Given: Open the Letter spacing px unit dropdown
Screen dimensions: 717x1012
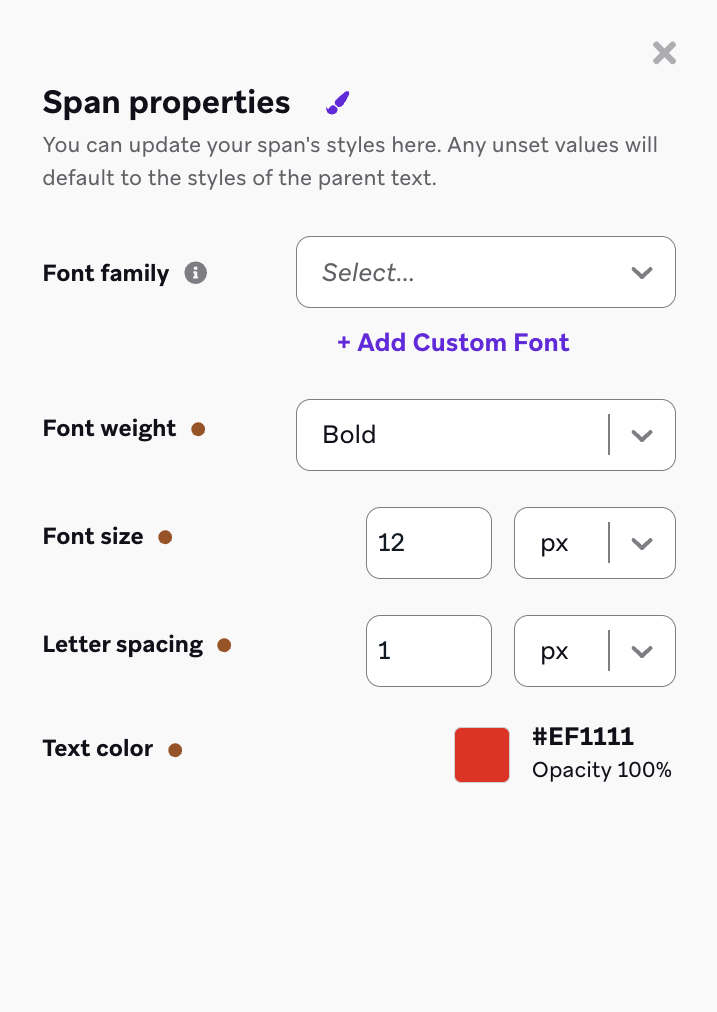Looking at the screenshot, I should (594, 651).
